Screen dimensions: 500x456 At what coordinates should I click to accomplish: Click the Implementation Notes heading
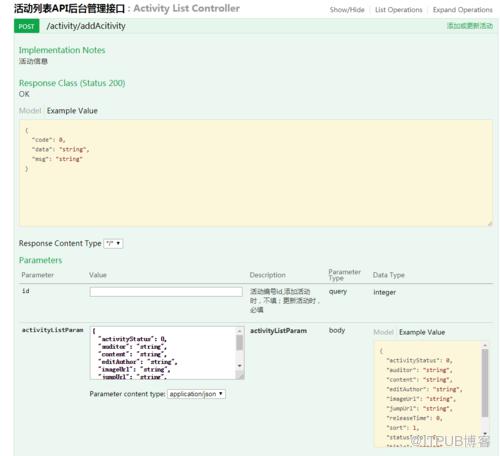[x=62, y=50]
